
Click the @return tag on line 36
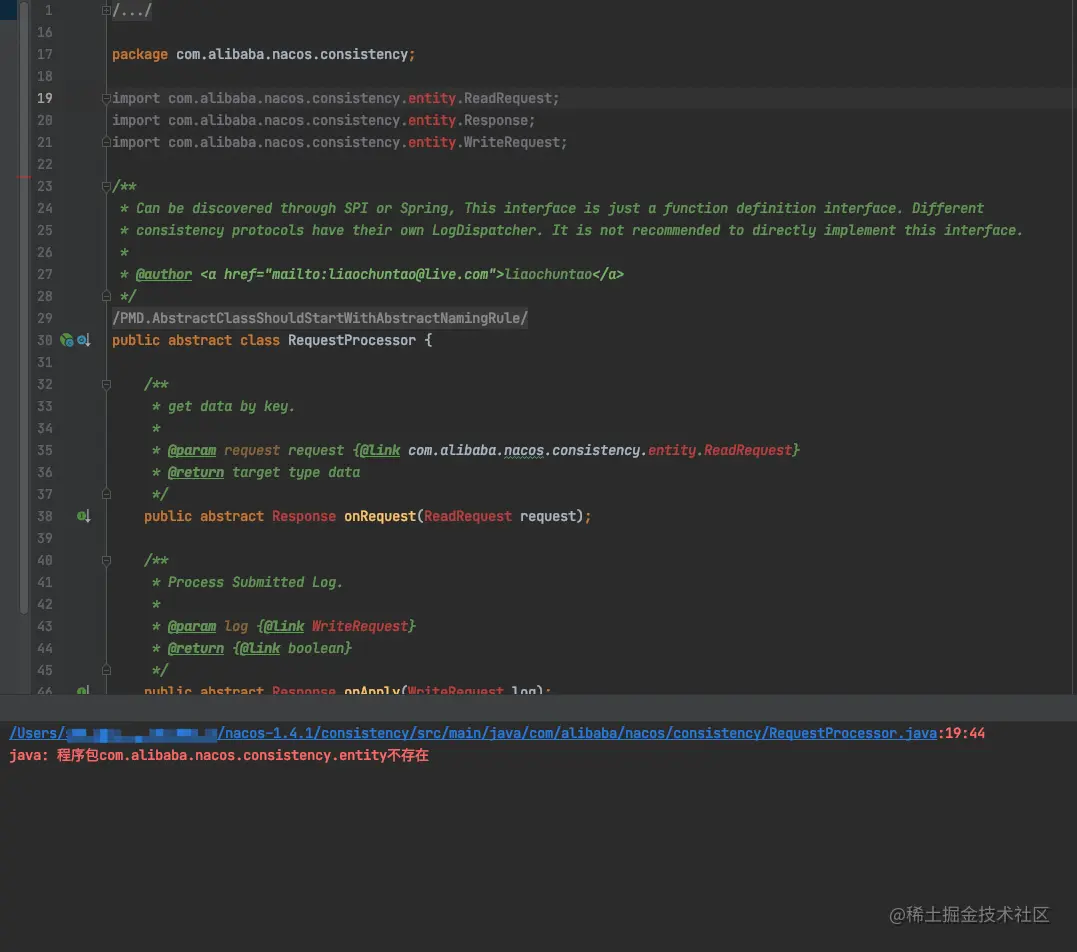196,472
